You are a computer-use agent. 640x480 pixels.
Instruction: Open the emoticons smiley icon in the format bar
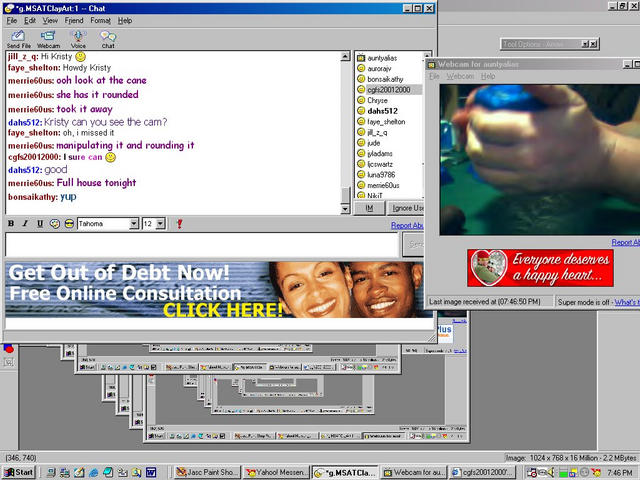[x=69, y=224]
